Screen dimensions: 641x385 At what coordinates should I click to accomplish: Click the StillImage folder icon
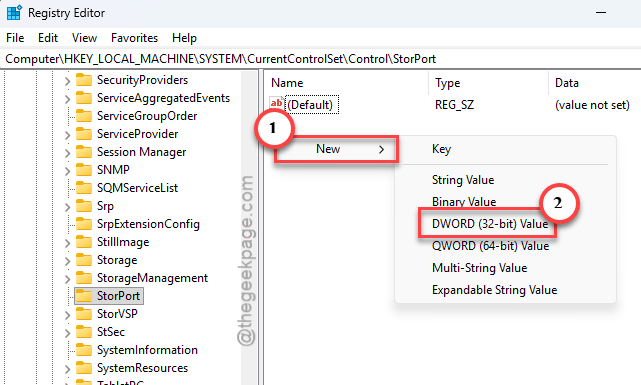tap(84, 242)
